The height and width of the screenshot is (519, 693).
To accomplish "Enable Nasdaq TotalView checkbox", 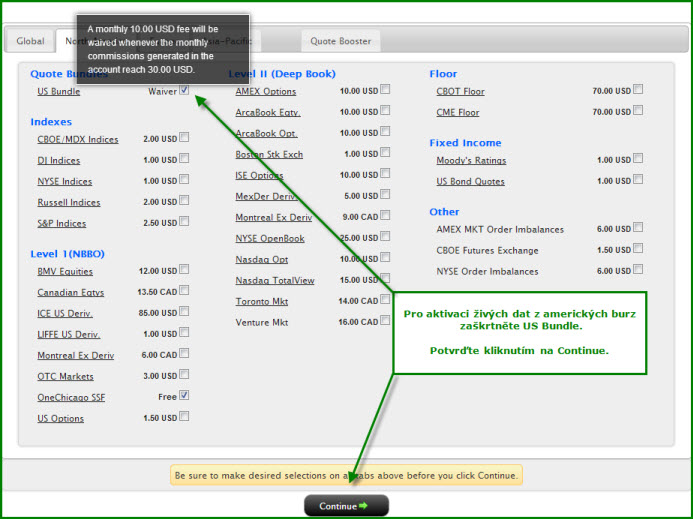I will 385,278.
